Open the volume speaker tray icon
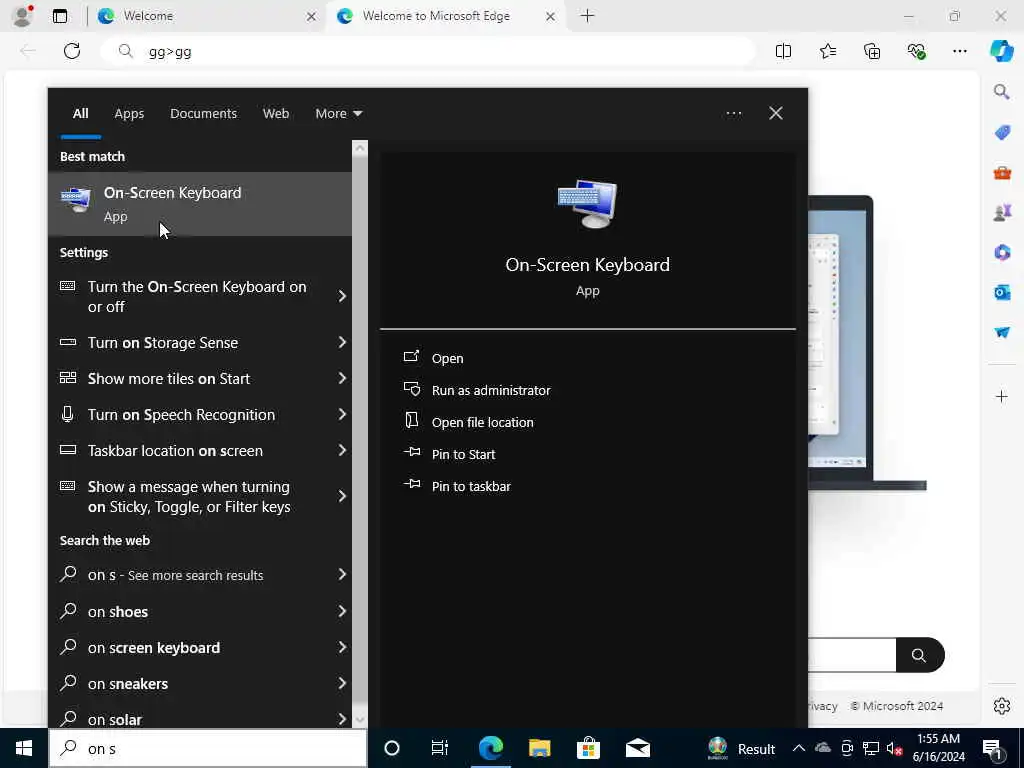Screen dimensions: 1024x768 (x=894, y=748)
